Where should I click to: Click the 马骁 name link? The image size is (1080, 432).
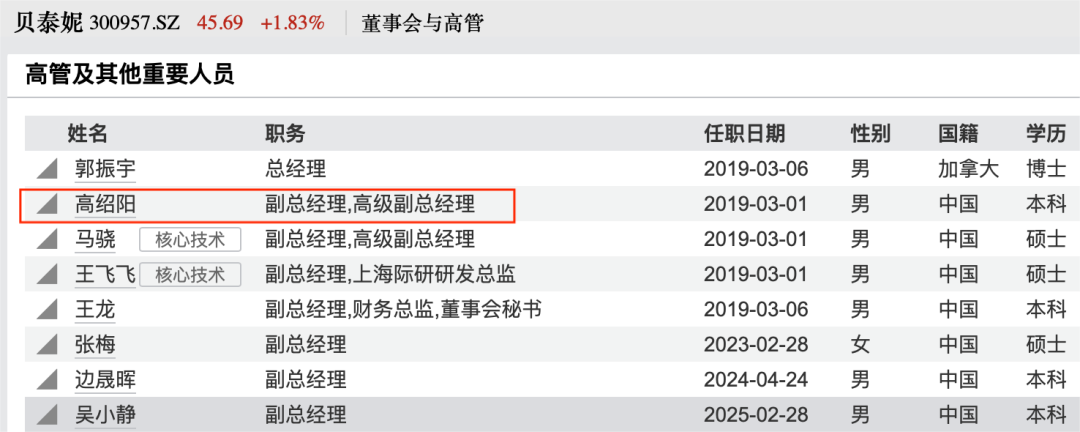[95, 239]
